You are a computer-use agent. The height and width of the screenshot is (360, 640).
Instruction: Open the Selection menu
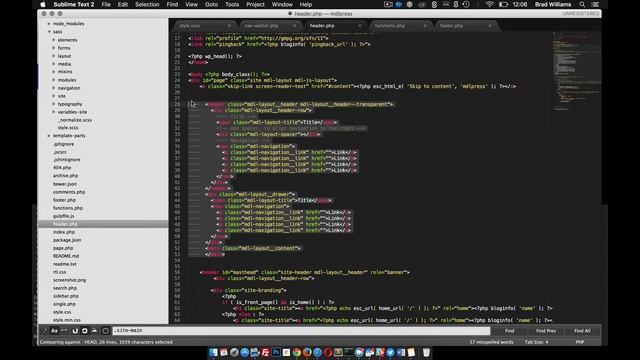pos(147,4)
